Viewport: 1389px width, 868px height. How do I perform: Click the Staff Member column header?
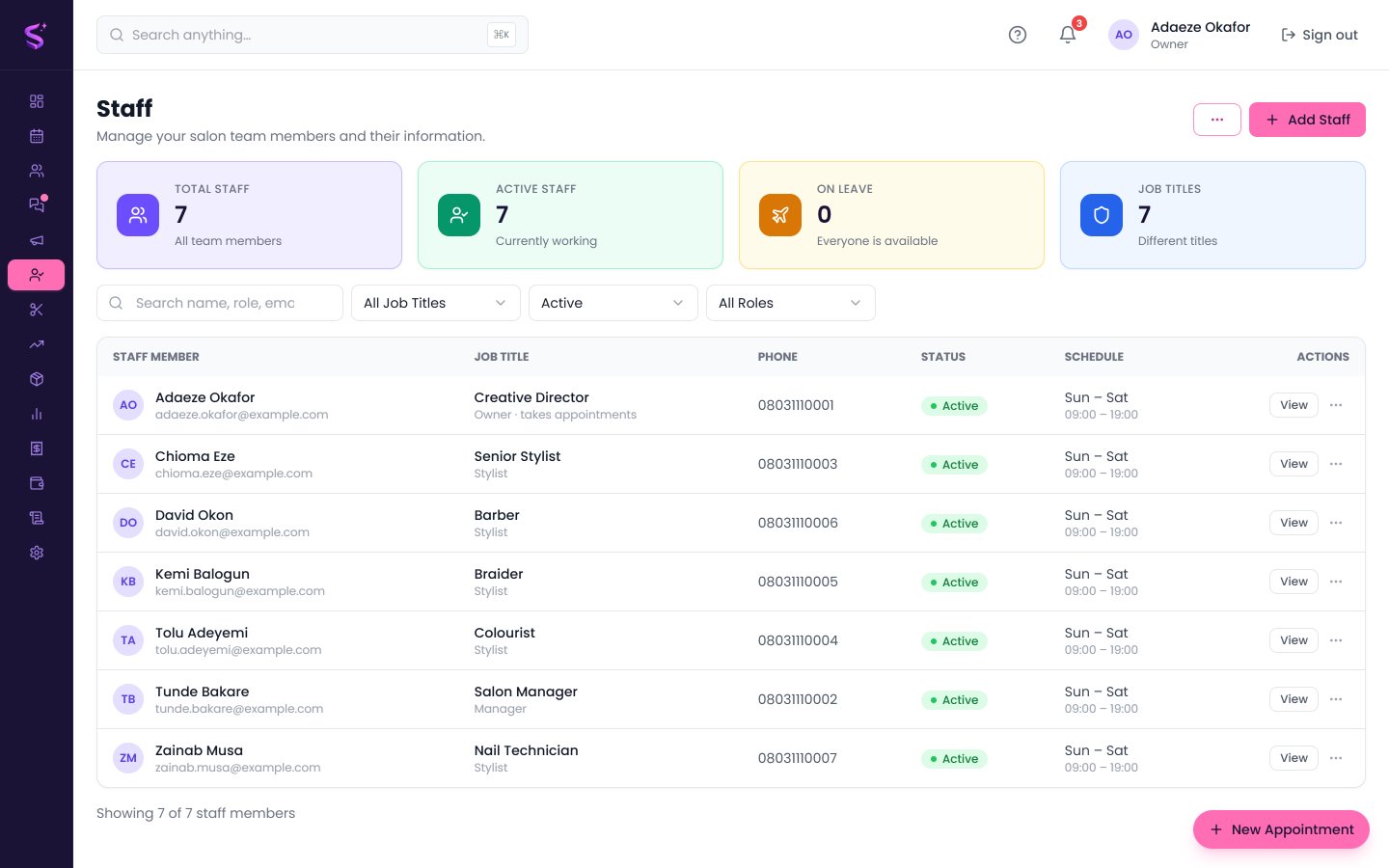click(x=156, y=357)
